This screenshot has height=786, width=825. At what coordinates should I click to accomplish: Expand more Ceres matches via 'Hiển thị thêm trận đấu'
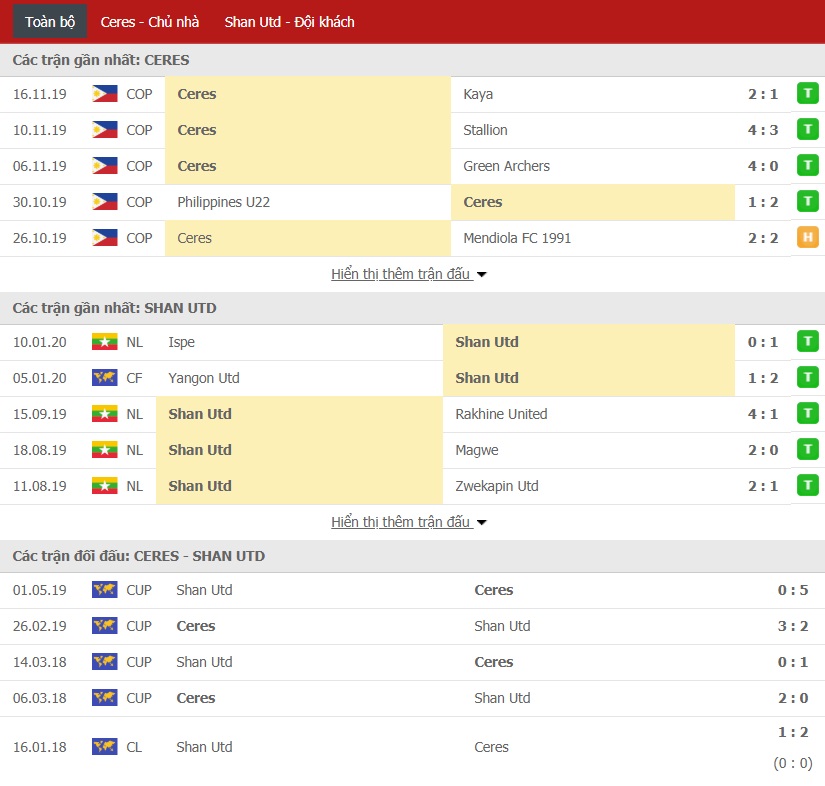coord(409,274)
